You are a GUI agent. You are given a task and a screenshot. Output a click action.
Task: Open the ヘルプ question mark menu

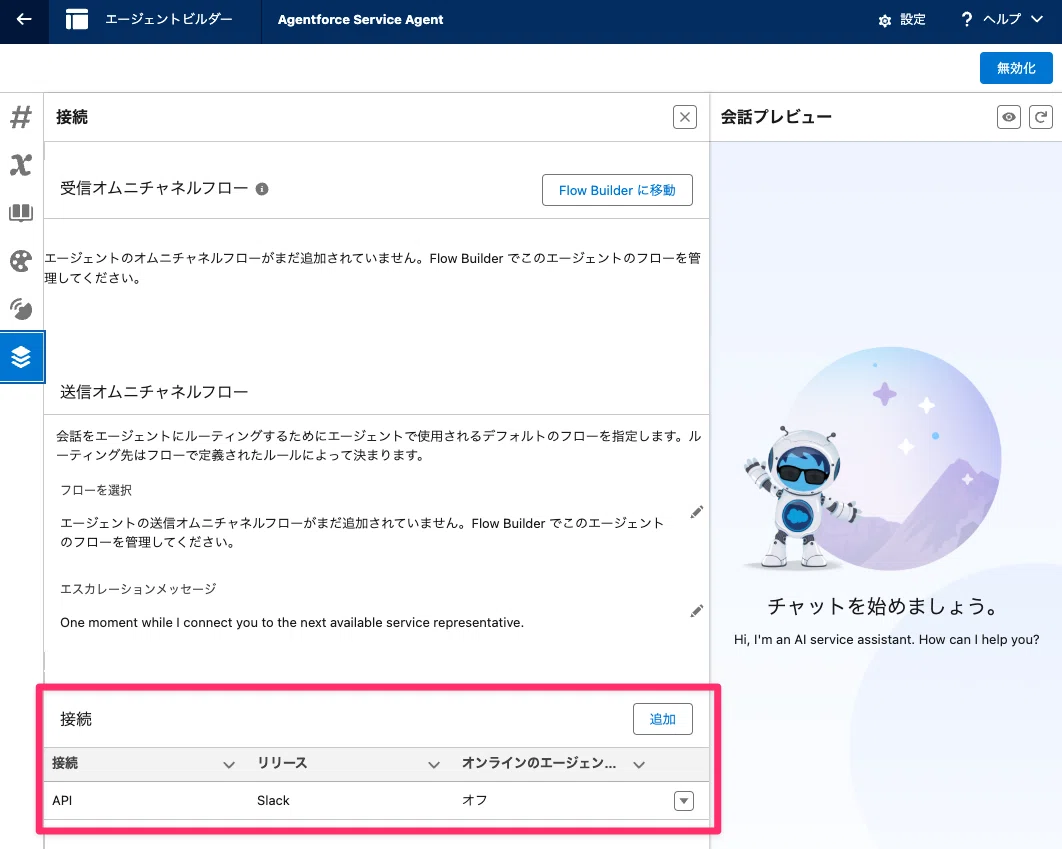coord(967,20)
